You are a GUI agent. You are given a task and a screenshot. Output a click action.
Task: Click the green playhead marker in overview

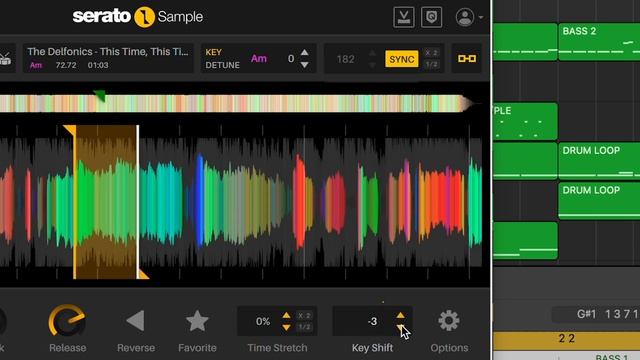click(x=100, y=96)
